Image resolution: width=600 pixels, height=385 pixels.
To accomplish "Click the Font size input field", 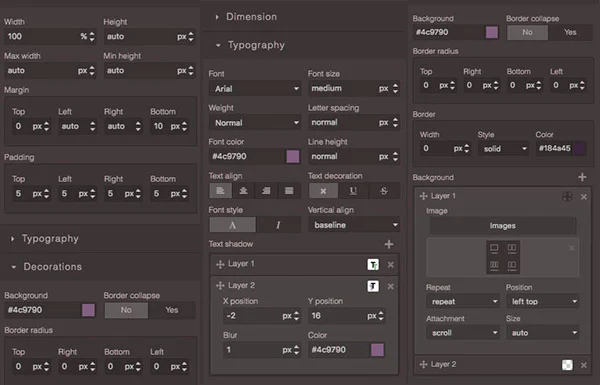I will click(x=354, y=88).
